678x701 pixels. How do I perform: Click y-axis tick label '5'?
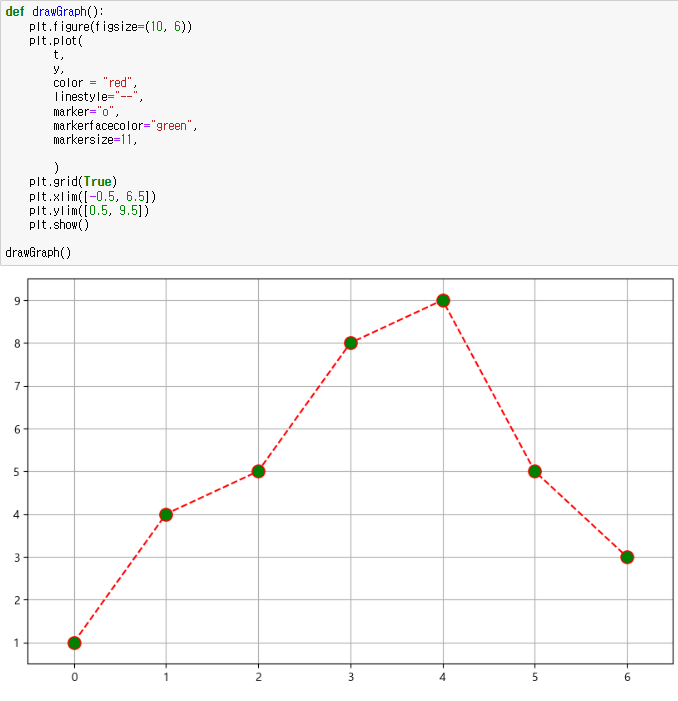17,472
